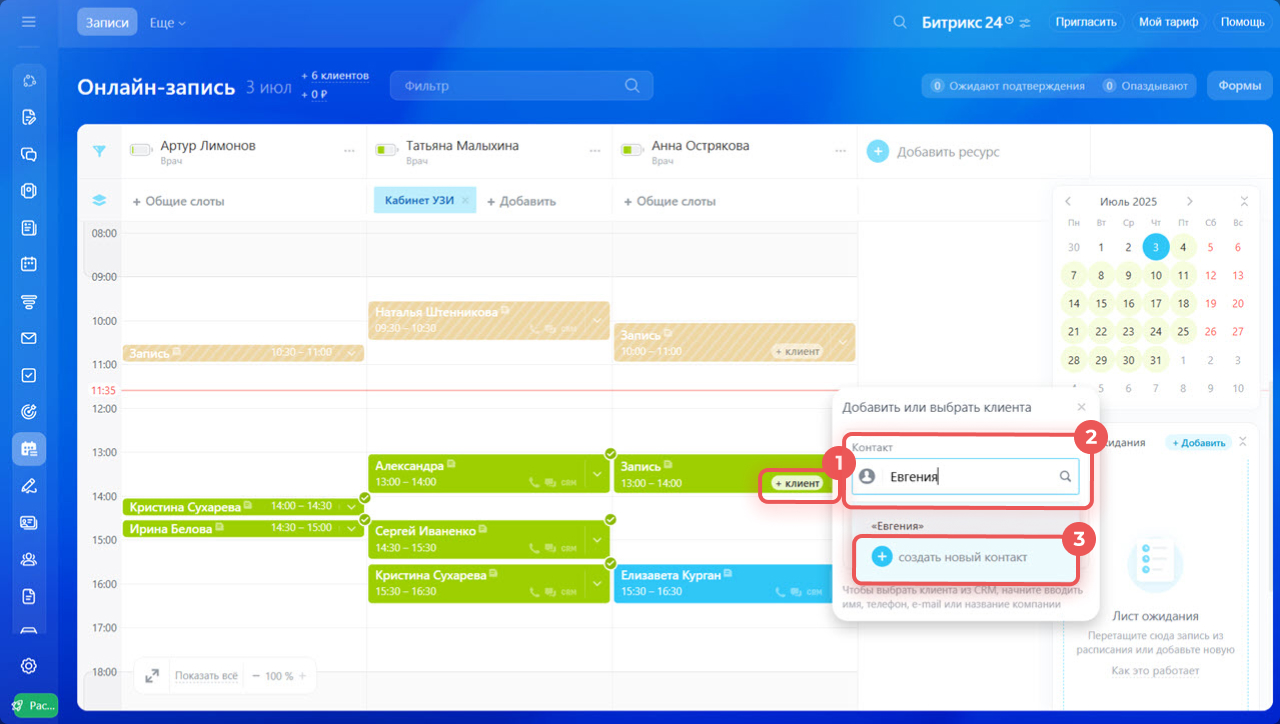The width and height of the screenshot is (1280, 724).
Task: Open the settings gear in sidebar
Action: pos(28,666)
